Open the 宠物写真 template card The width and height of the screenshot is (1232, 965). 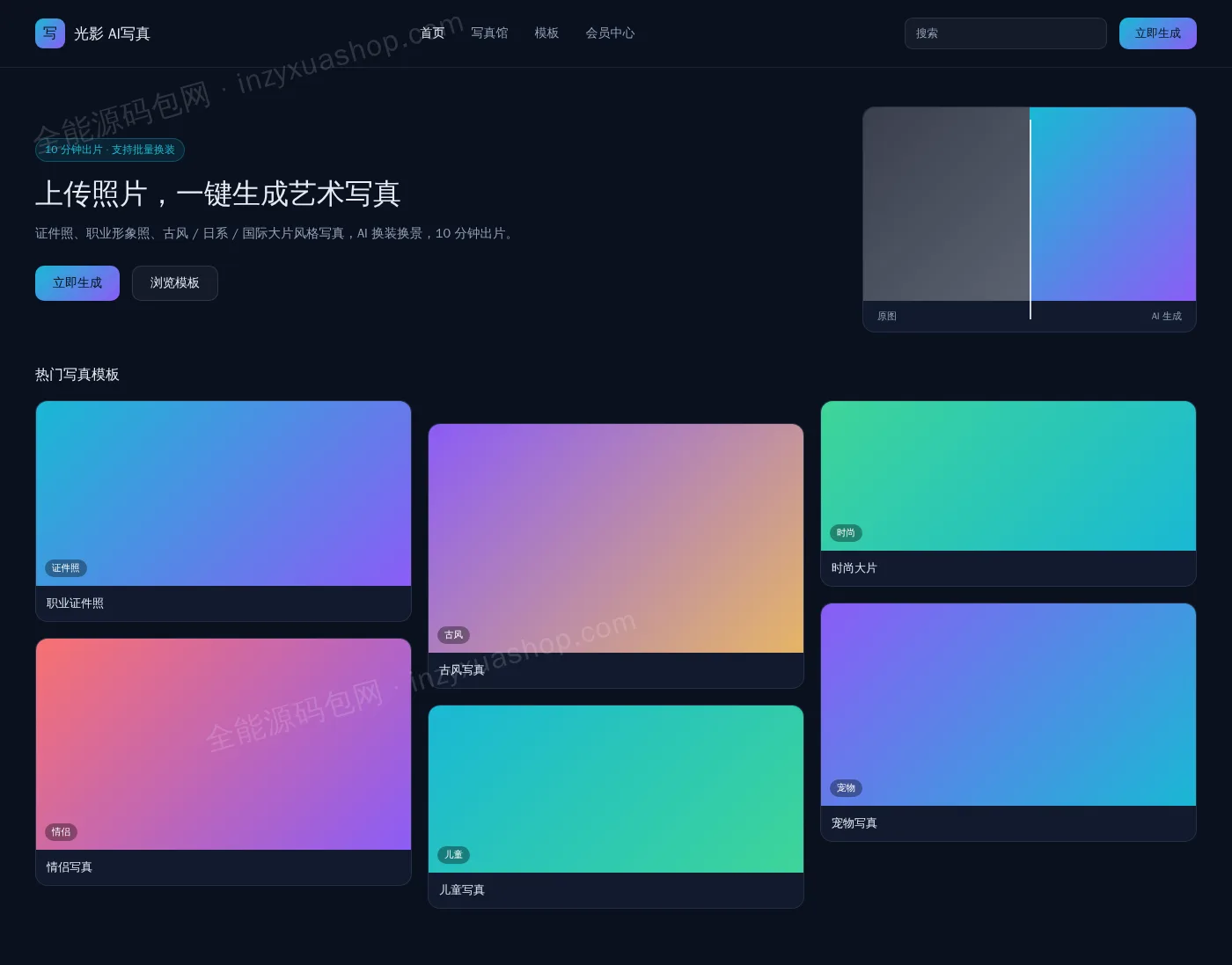pyautogui.click(x=1008, y=722)
